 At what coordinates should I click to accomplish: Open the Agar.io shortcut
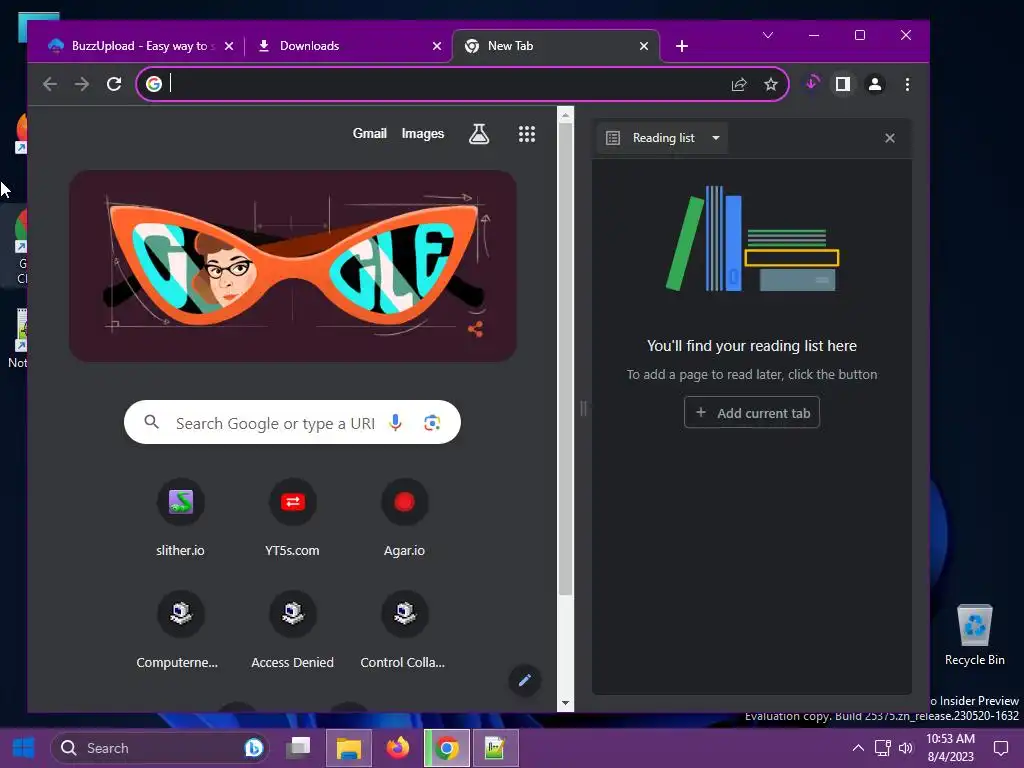[x=404, y=519]
